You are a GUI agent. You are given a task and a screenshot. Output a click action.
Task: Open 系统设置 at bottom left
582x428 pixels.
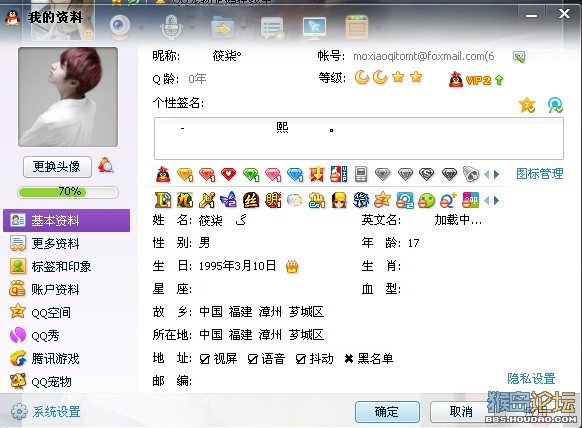(46, 412)
